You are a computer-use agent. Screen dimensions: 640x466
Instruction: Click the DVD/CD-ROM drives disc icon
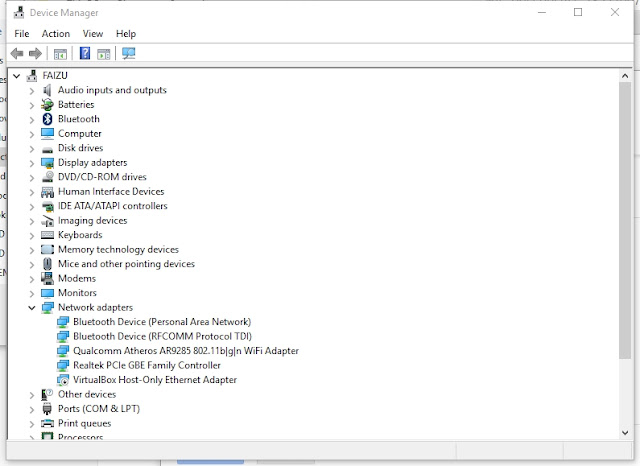coord(48,177)
